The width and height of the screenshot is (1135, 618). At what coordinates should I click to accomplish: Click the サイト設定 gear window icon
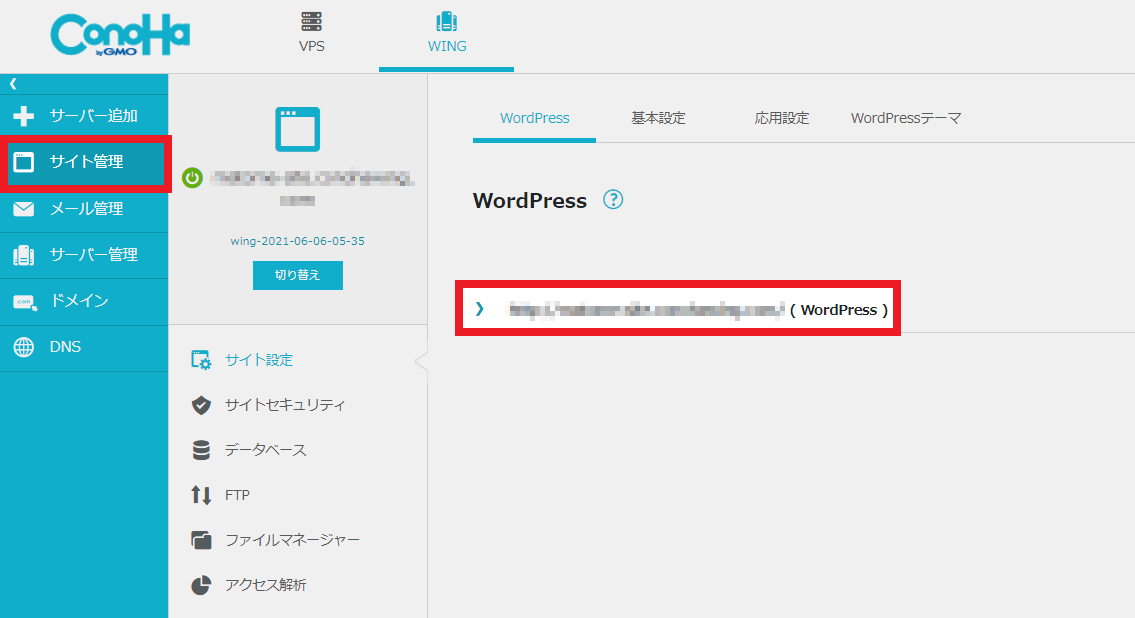click(201, 360)
